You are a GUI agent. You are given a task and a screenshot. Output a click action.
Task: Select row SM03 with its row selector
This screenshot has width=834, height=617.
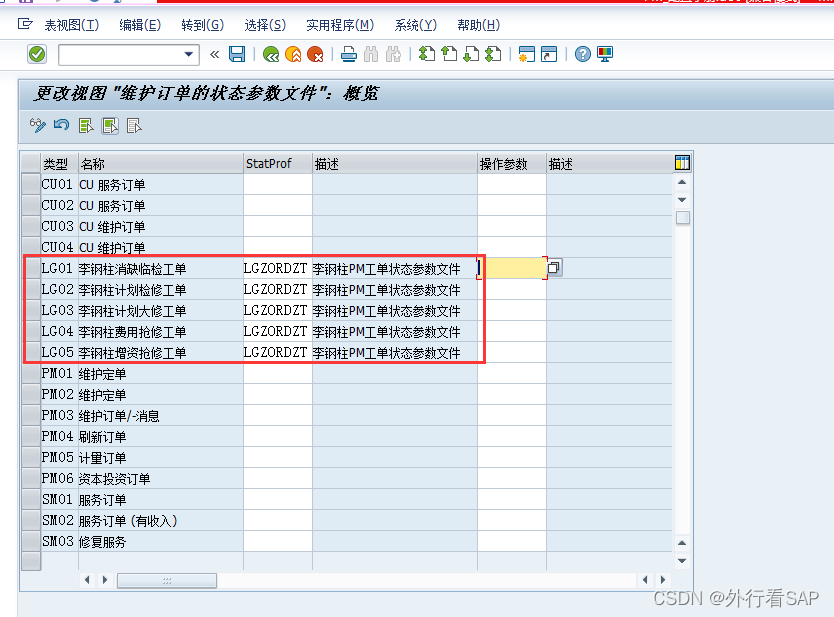coord(31,541)
